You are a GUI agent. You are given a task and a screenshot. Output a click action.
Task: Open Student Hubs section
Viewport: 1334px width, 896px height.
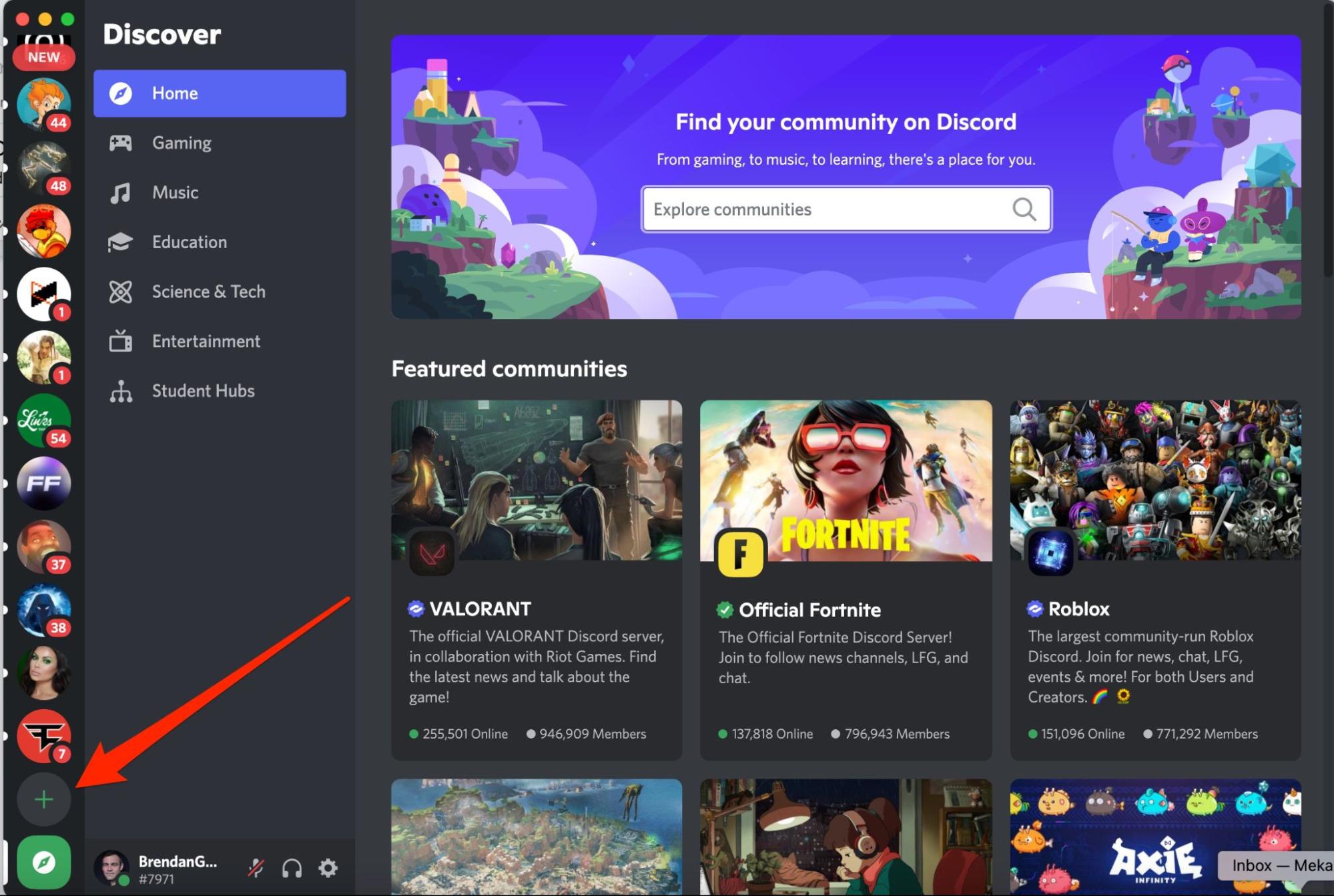tap(203, 391)
